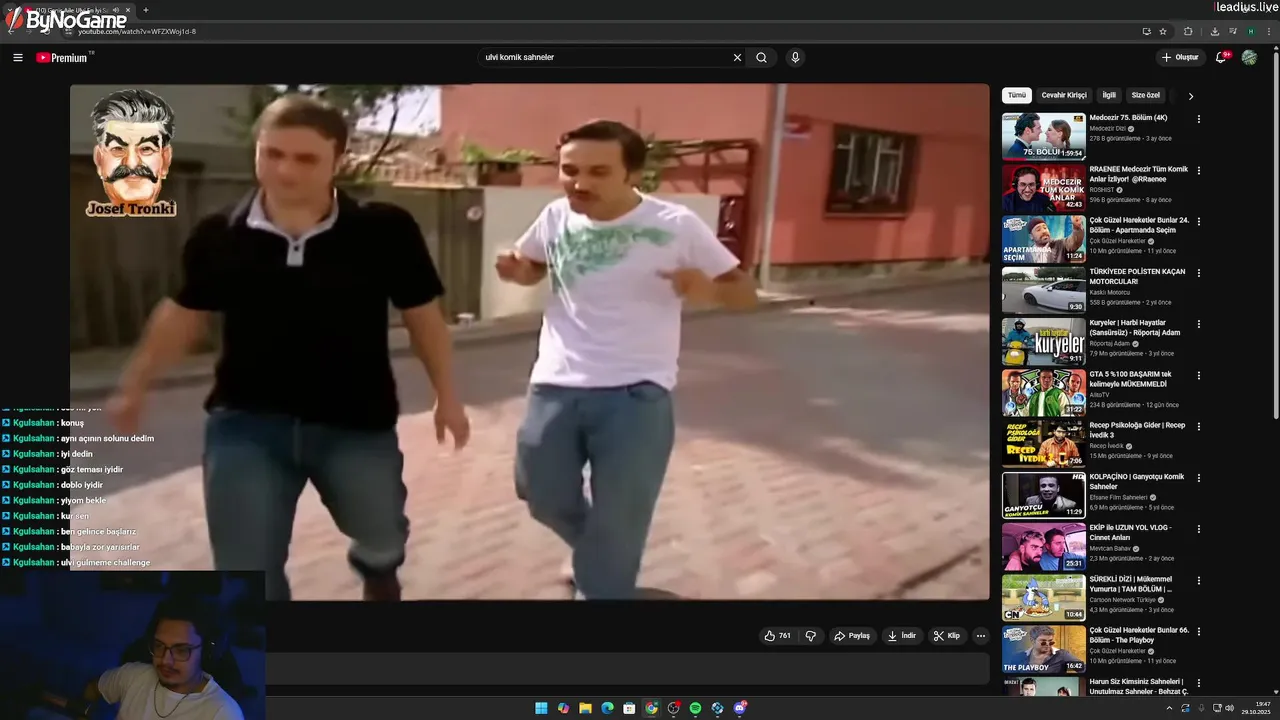
Task: Go to the YouTube Premium home logo
Action: tap(62, 58)
